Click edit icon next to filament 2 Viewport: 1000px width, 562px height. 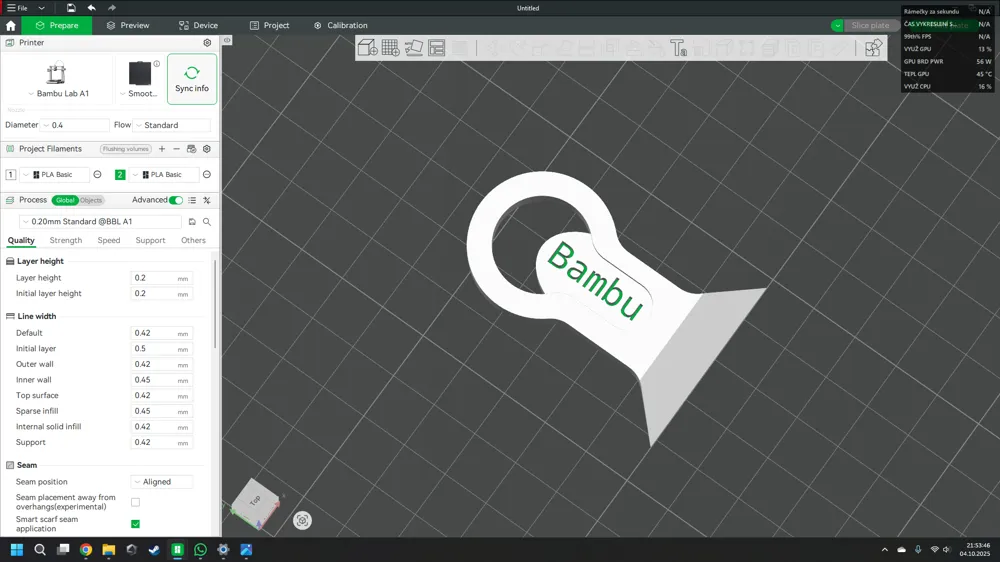click(207, 174)
